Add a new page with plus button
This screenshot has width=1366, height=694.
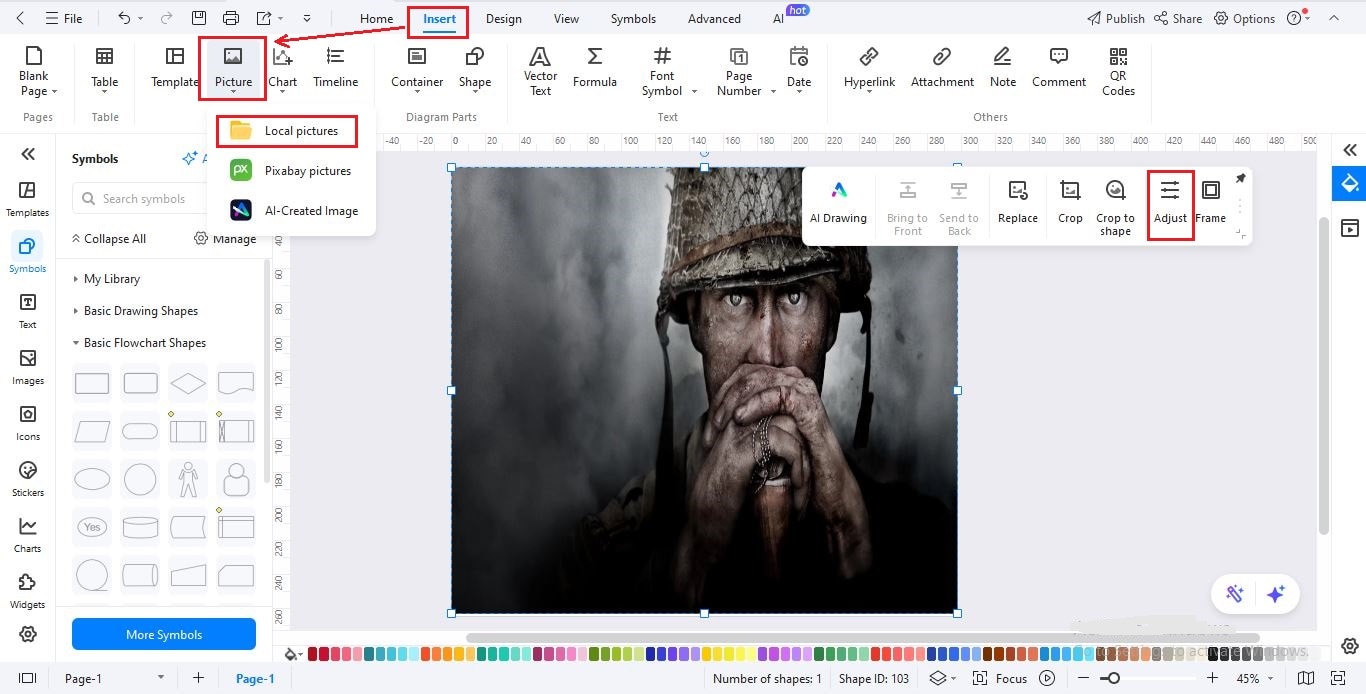[198, 678]
